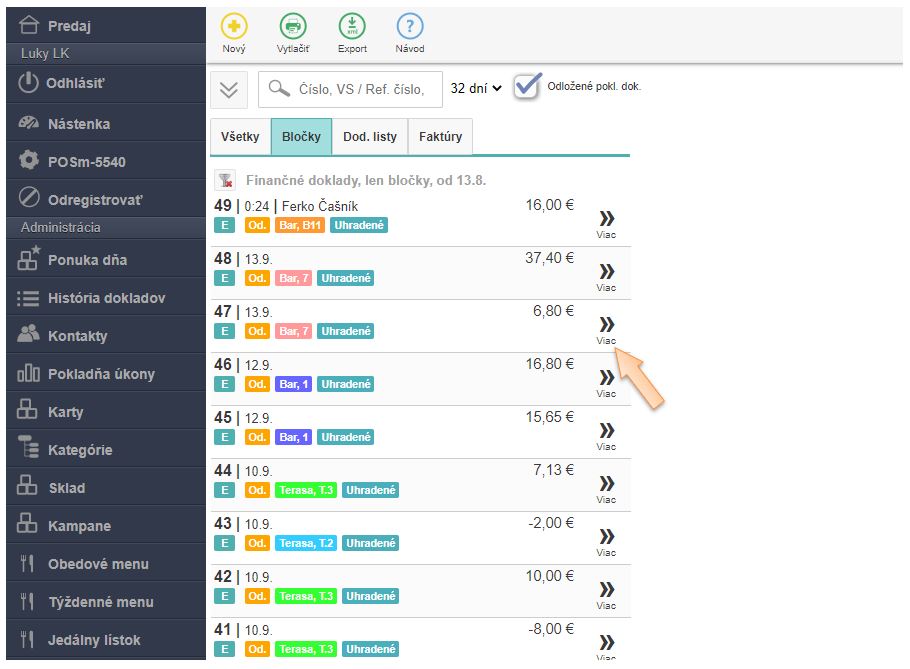Go to Pokladňa úkony

pyautogui.click(x=101, y=374)
